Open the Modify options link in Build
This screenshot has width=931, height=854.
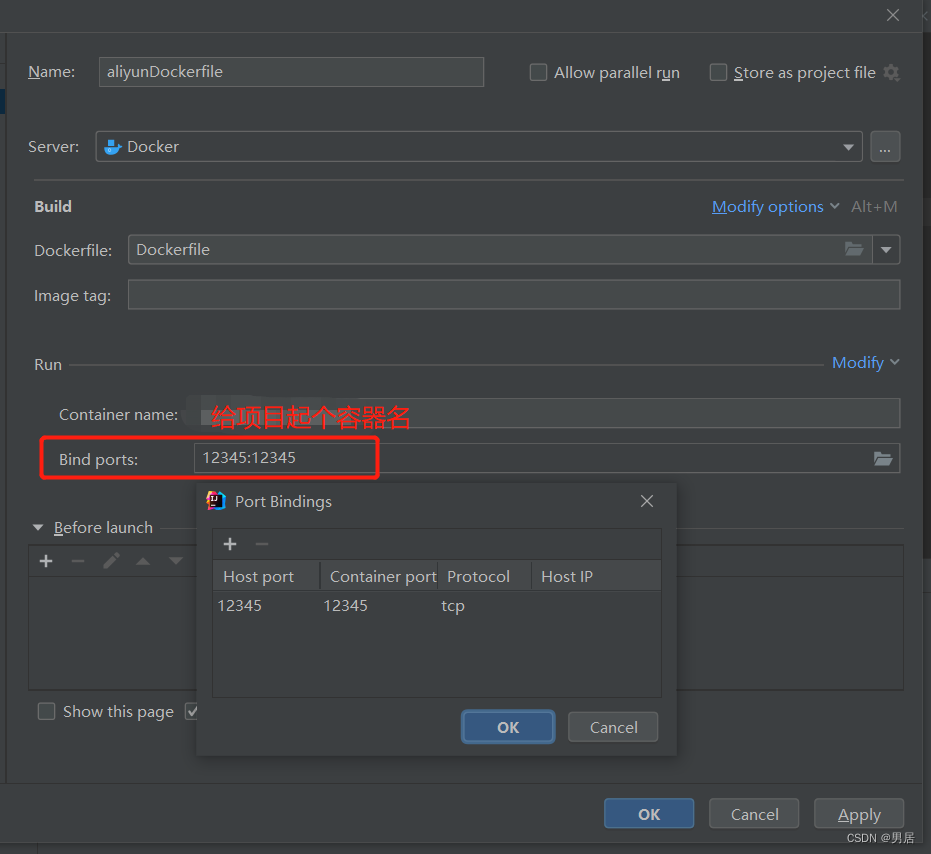click(775, 207)
